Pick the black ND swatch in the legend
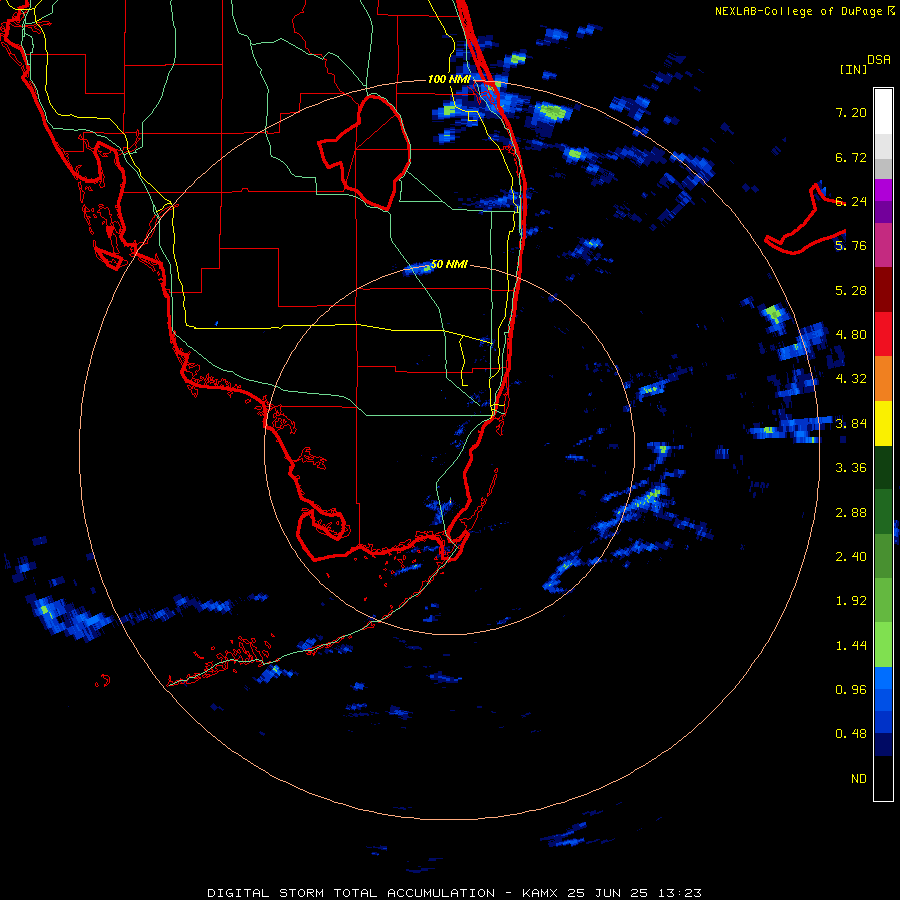This screenshot has height=900, width=900. 883,778
